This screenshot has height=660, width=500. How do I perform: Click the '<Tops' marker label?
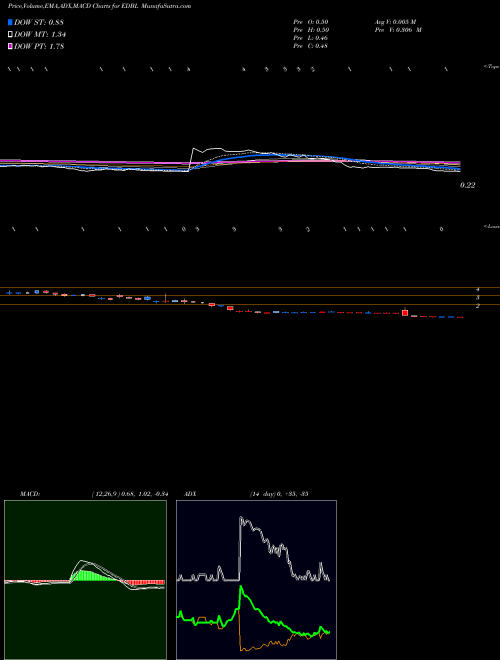click(492, 66)
